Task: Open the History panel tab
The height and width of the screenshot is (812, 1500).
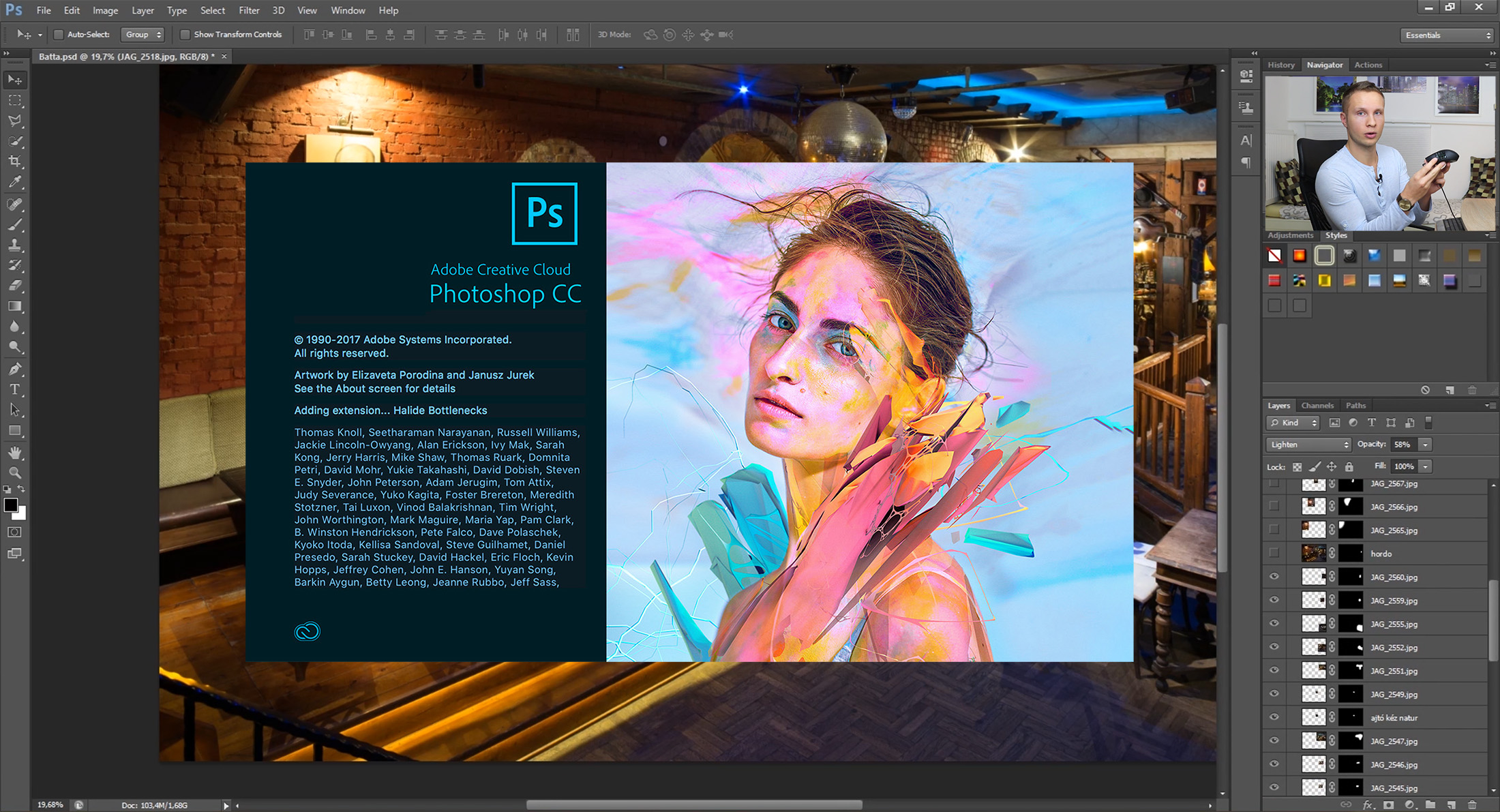Action: (x=1280, y=65)
